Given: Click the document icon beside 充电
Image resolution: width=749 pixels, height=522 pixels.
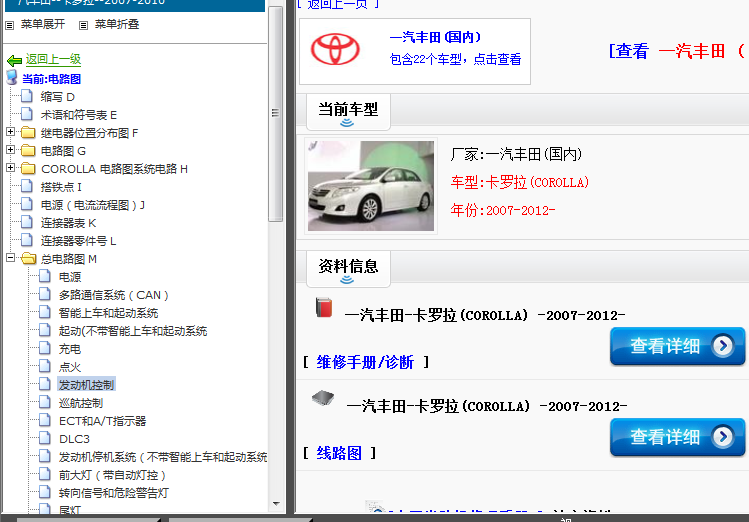Looking at the screenshot, I should [44, 349].
